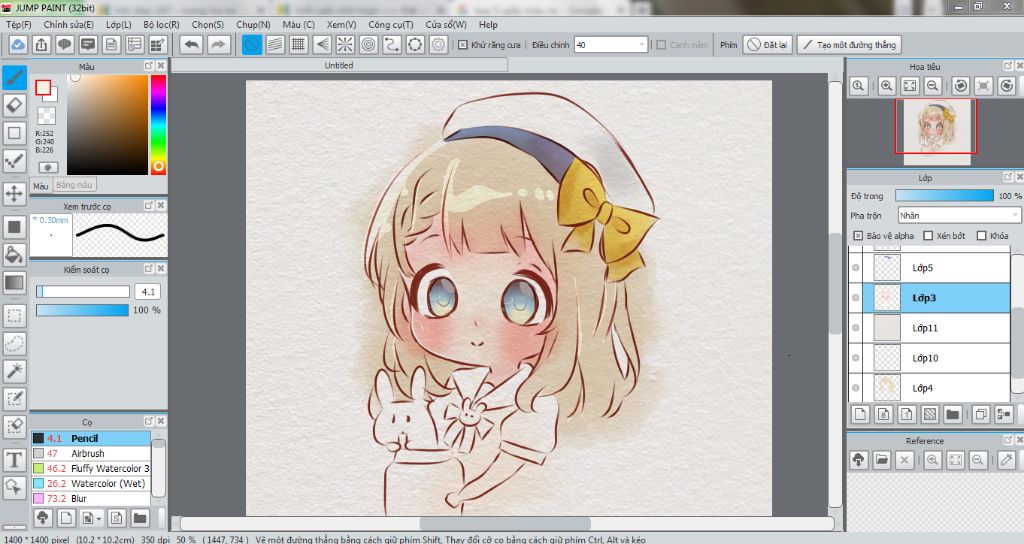The height and width of the screenshot is (544, 1024).
Task: Enable vanishing point snap guide
Action: [x=322, y=44]
